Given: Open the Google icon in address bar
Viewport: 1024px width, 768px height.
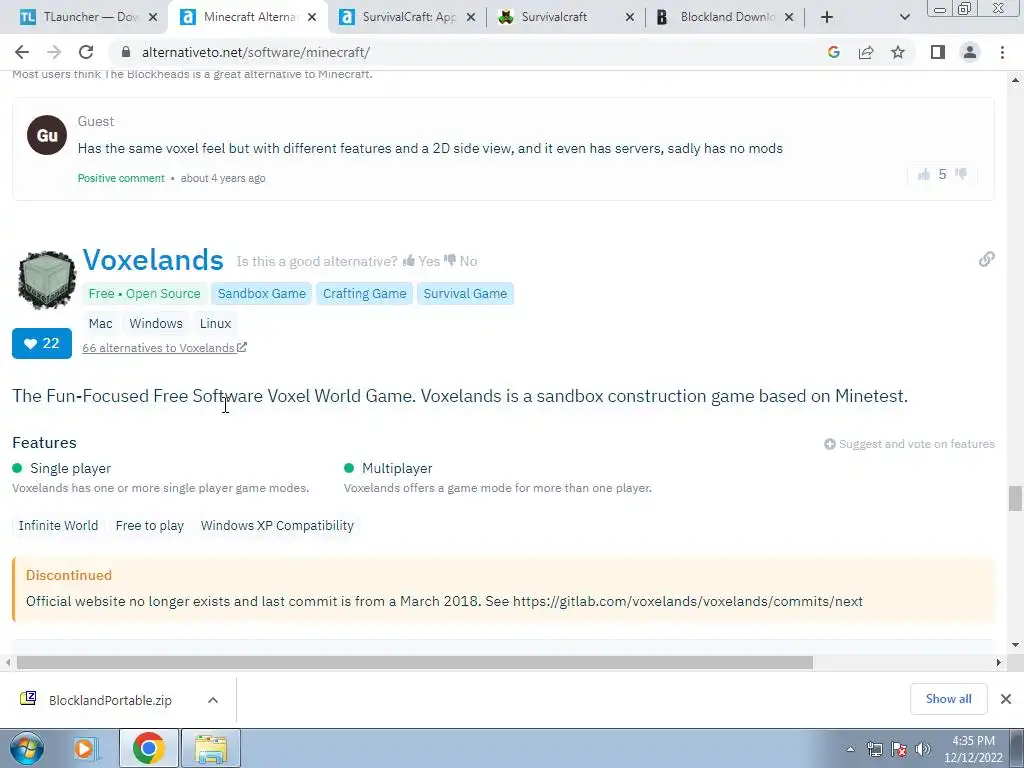Looking at the screenshot, I should [x=833, y=52].
